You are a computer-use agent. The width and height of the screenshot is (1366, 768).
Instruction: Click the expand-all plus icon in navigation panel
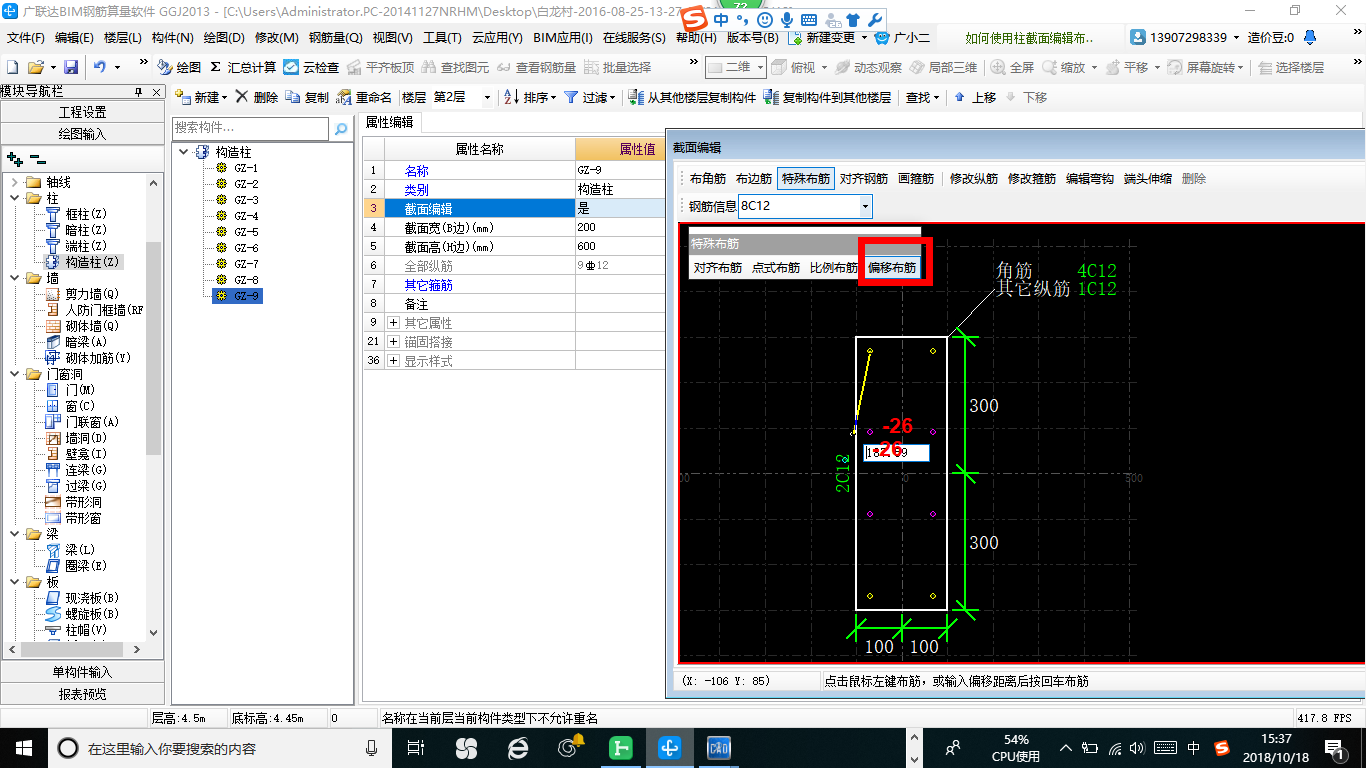coord(14,159)
